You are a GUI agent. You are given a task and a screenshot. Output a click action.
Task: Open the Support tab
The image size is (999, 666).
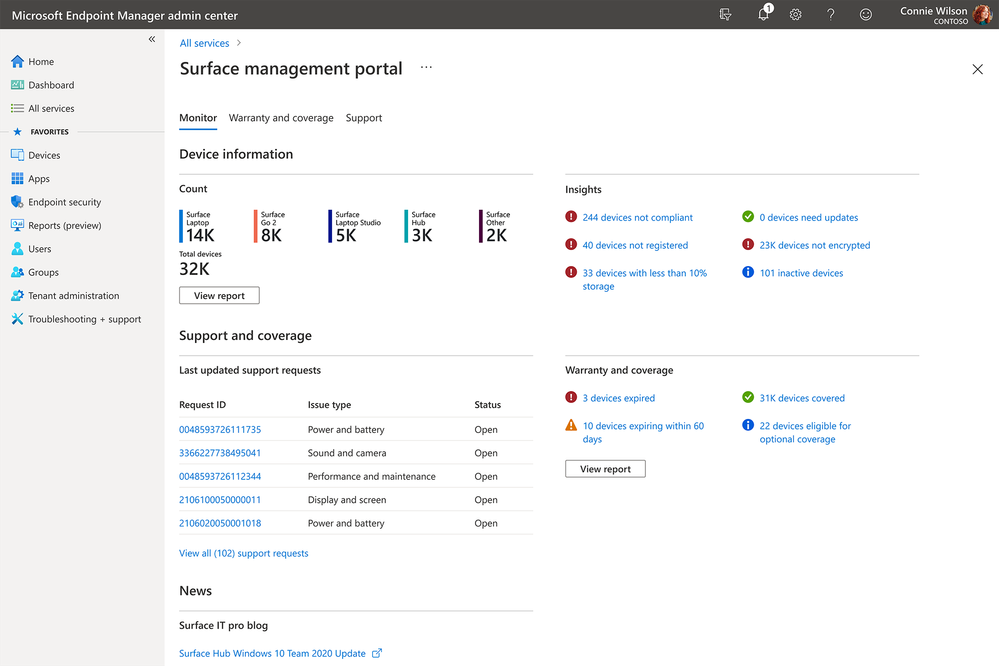coord(364,118)
